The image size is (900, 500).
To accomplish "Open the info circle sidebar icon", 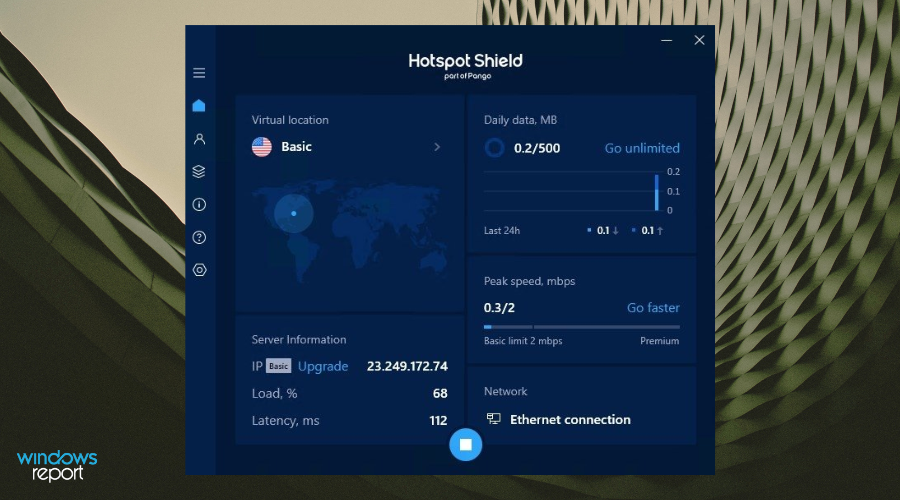I will 199,204.
